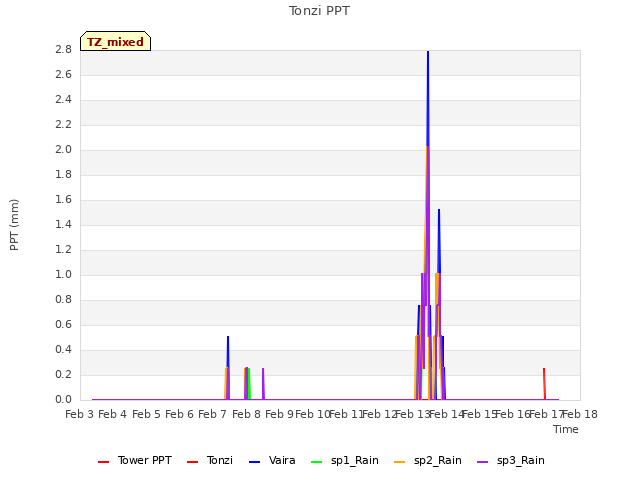
Task: Click the 0.0 y-axis tick label
Action: coord(63,399)
